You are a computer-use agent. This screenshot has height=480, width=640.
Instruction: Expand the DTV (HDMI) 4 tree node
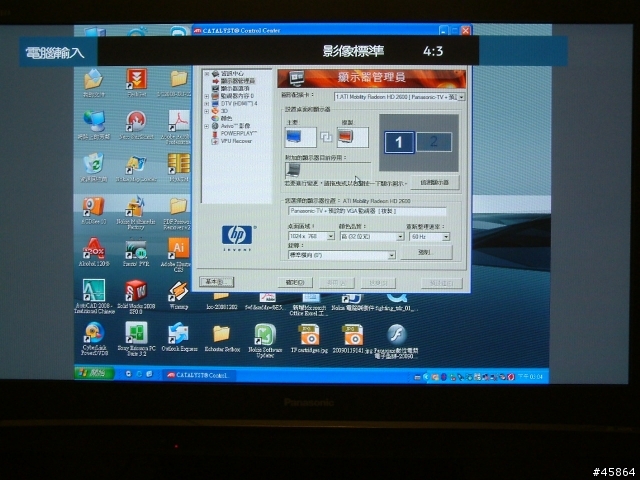coord(207,104)
